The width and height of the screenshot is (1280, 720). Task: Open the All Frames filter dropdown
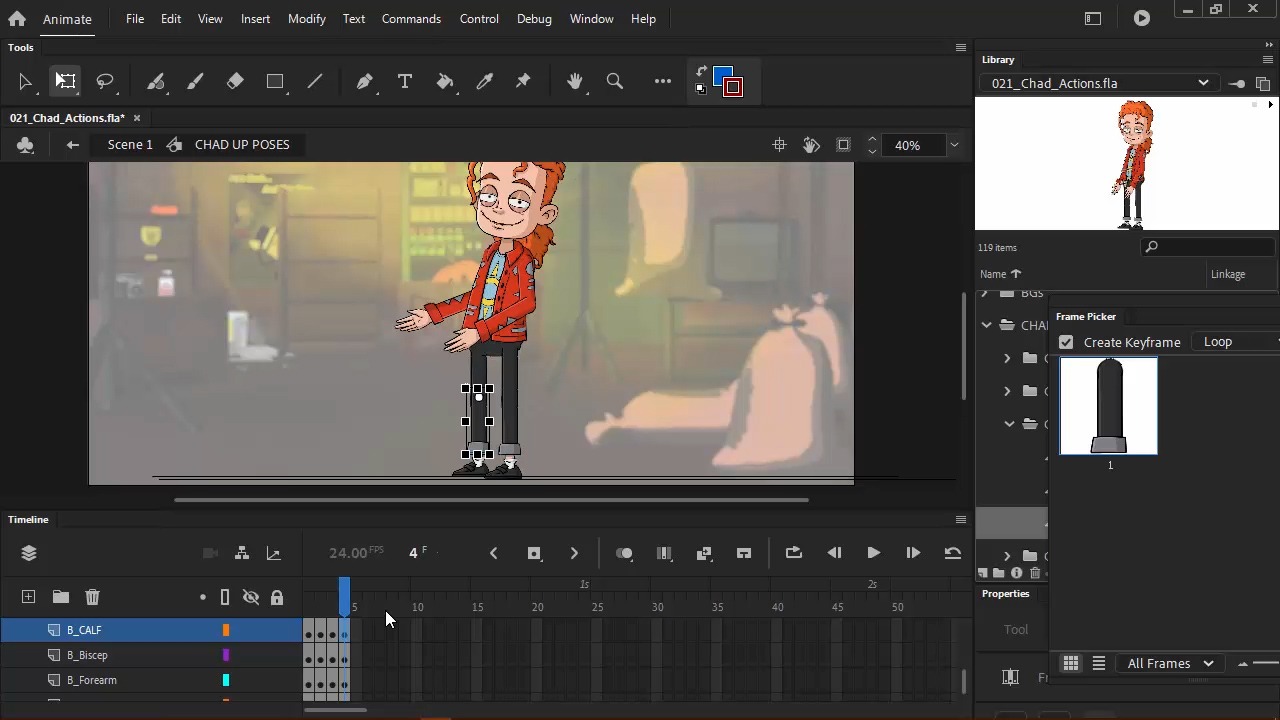(x=1170, y=664)
